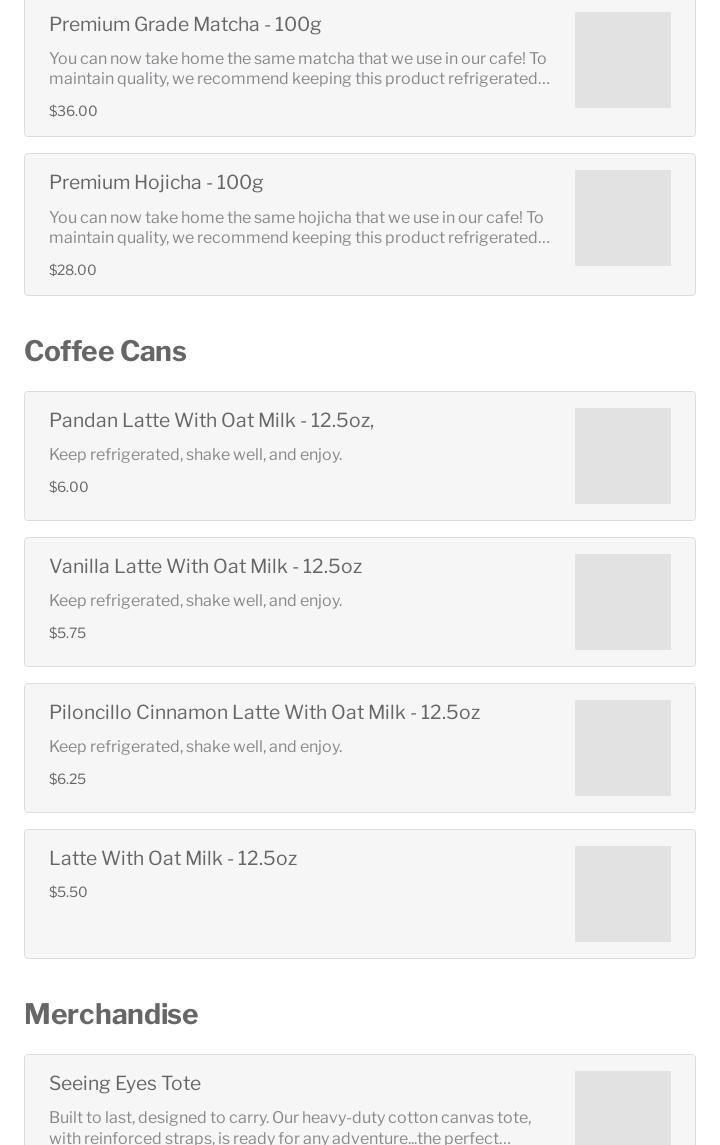720x1145 pixels.
Task: Click the $6.25 Piloncillo latte price
Action: [67, 779]
